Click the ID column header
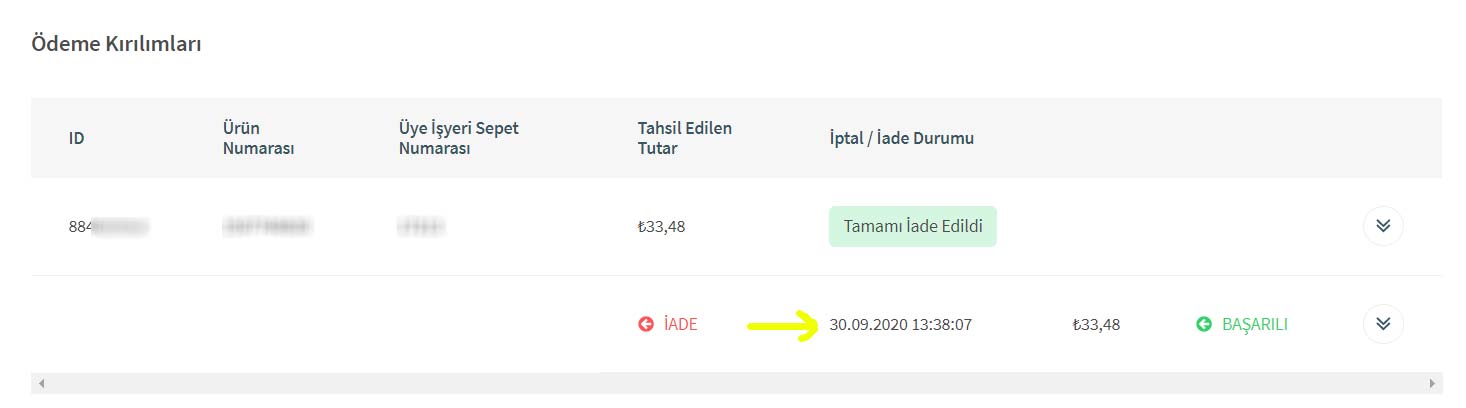This screenshot has height=408, width=1466. 76,138
